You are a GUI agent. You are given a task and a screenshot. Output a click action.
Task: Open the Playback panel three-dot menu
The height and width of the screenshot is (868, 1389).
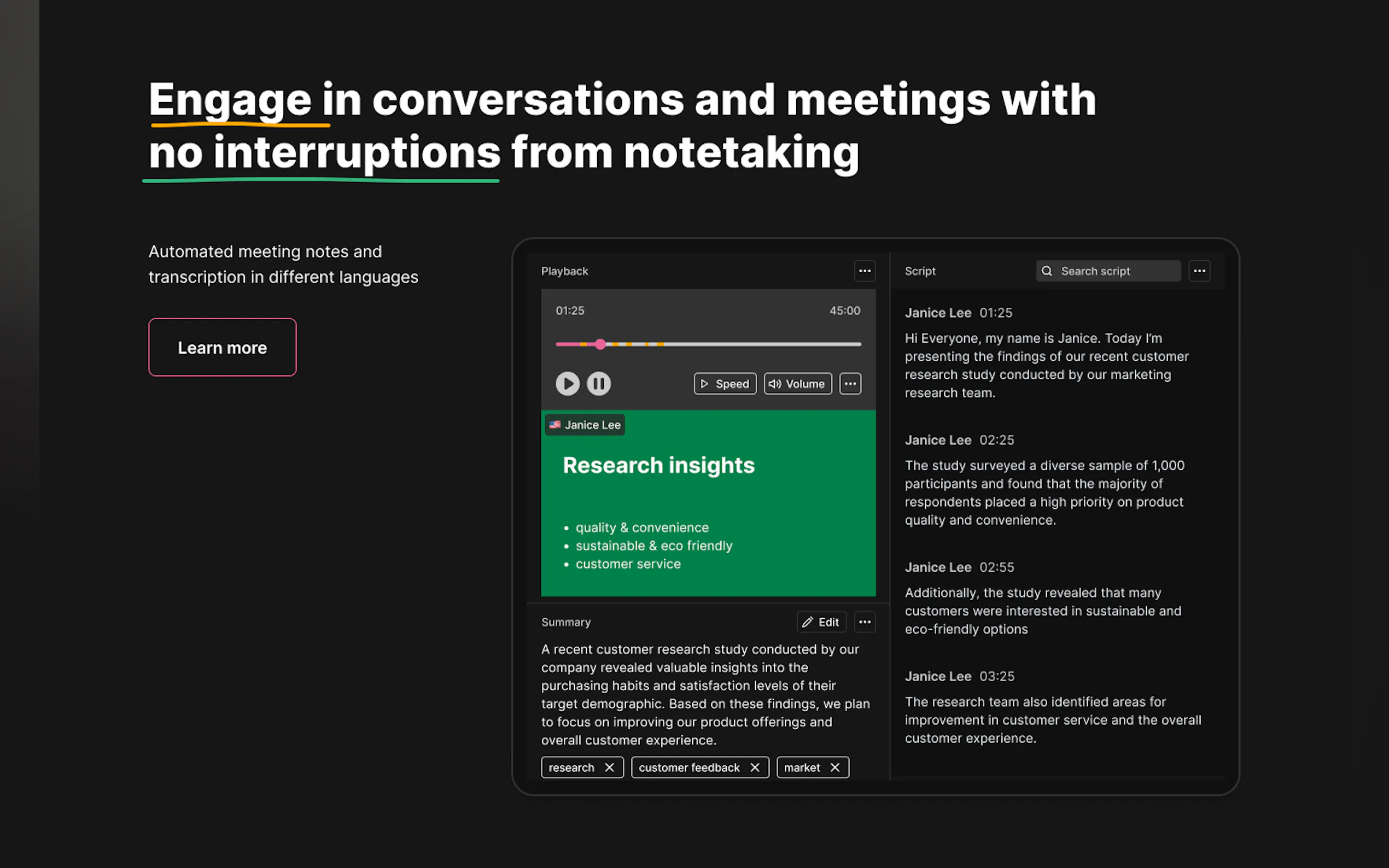(x=864, y=271)
